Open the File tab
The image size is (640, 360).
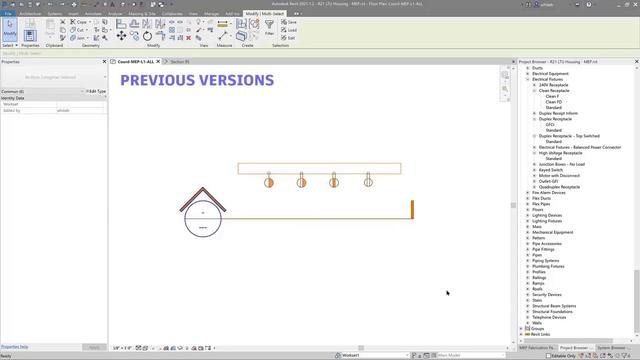(8, 13)
